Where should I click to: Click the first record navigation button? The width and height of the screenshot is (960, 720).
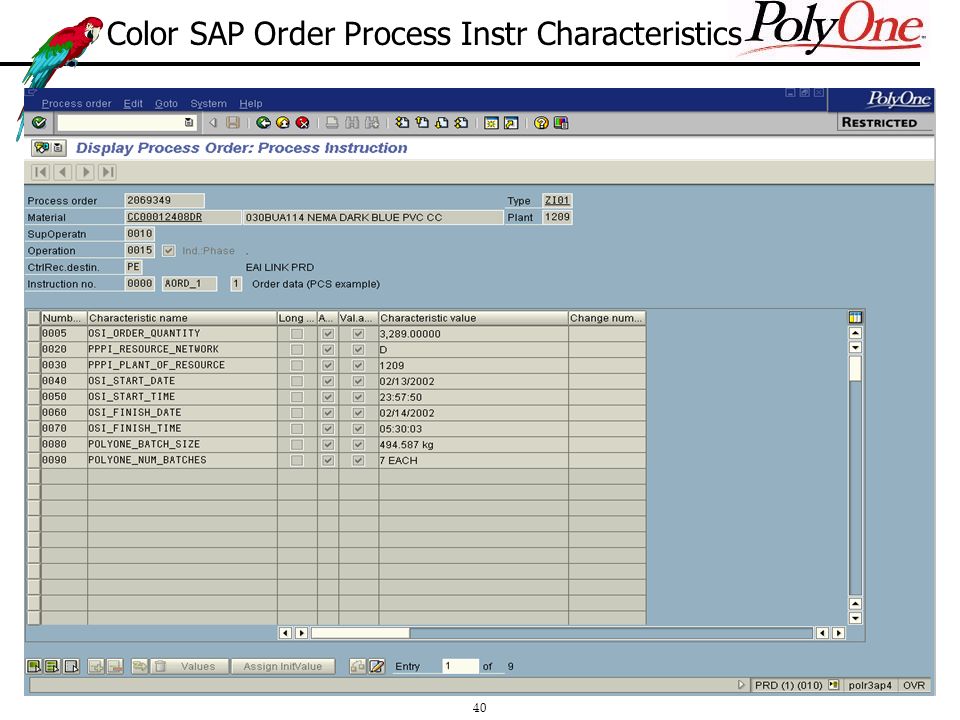40,172
